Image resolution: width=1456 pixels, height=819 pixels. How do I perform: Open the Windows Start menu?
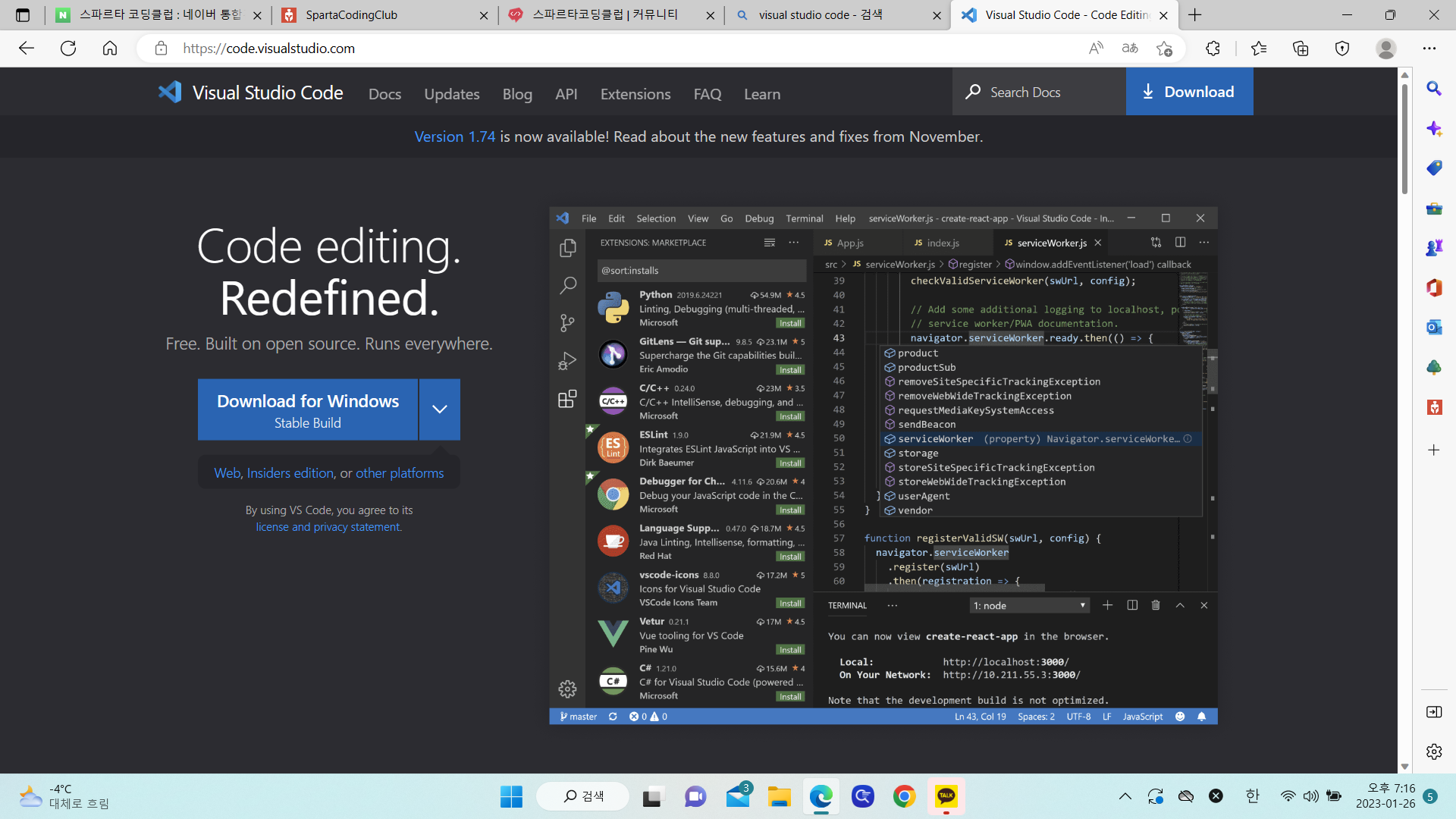pos(511,796)
